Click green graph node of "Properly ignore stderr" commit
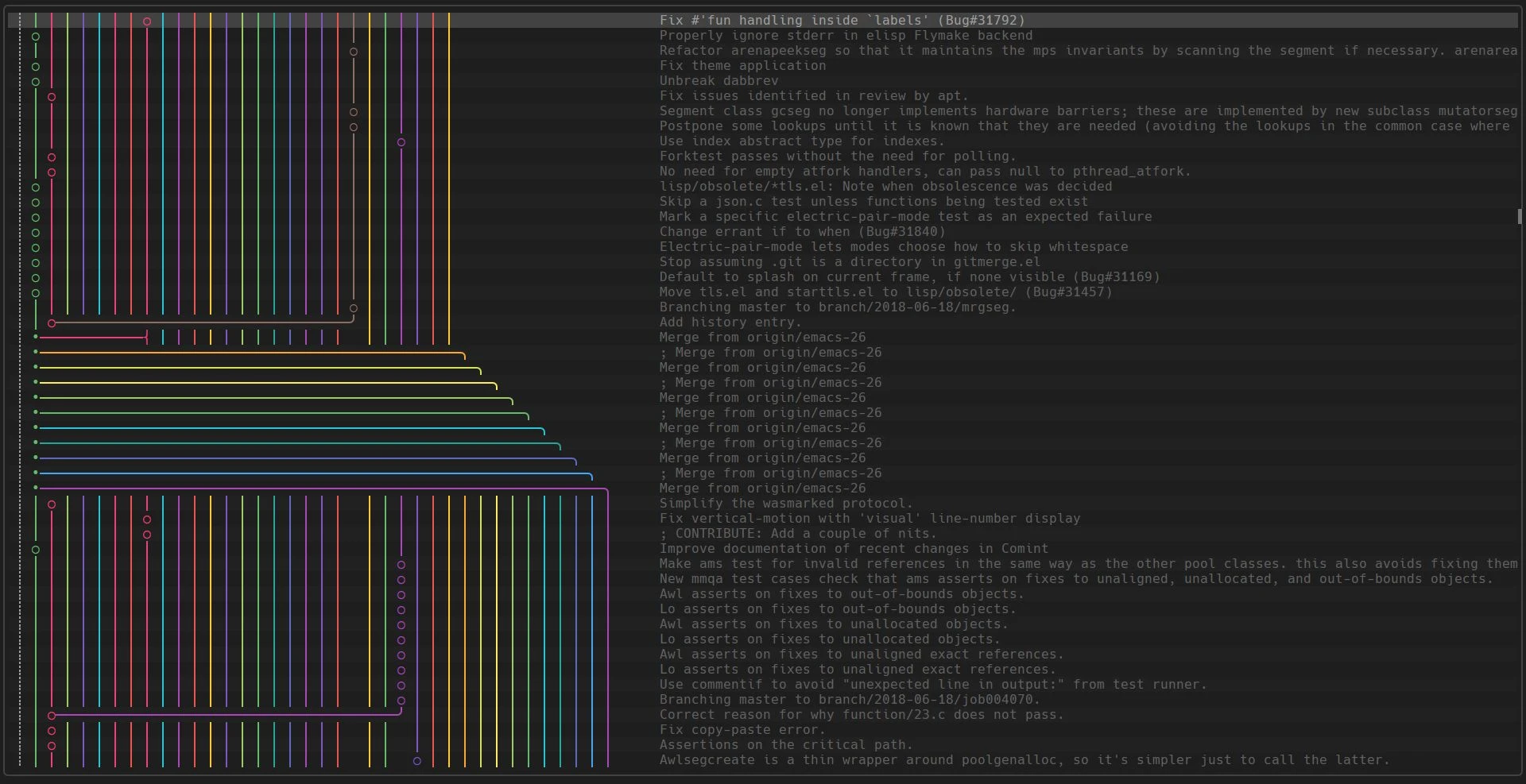The height and width of the screenshot is (784, 1526). point(36,37)
